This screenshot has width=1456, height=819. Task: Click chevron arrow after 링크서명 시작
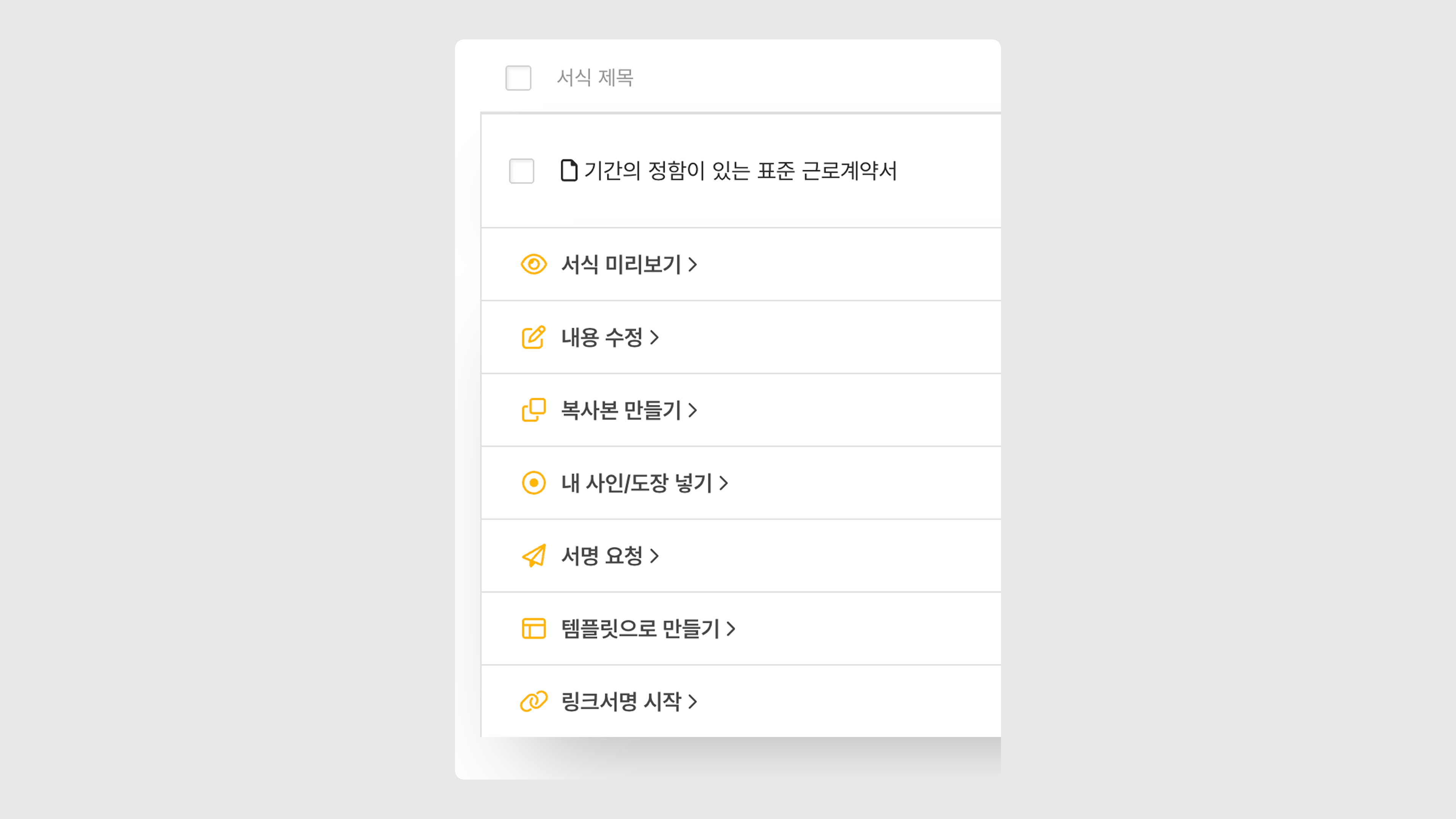tap(692, 702)
